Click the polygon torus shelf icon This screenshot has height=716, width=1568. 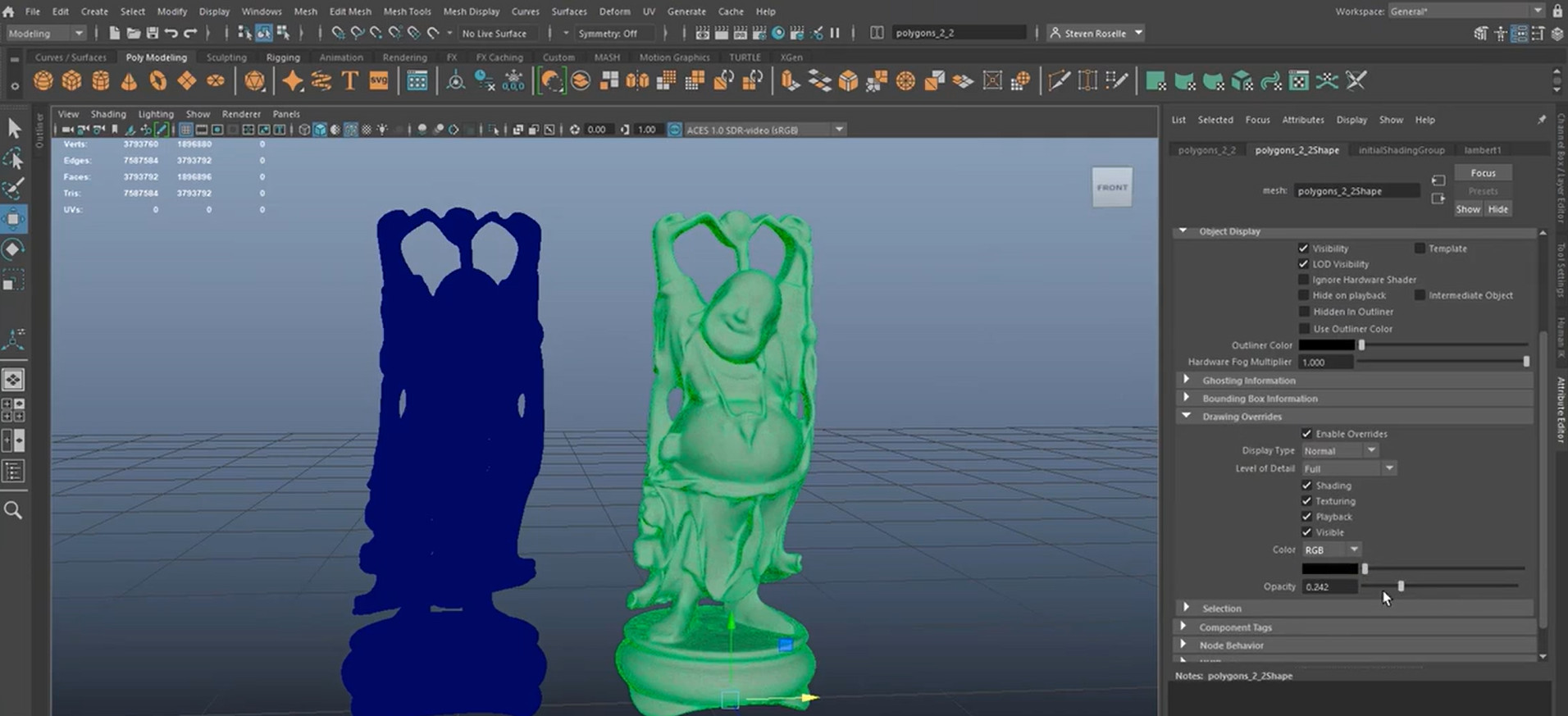(x=157, y=80)
